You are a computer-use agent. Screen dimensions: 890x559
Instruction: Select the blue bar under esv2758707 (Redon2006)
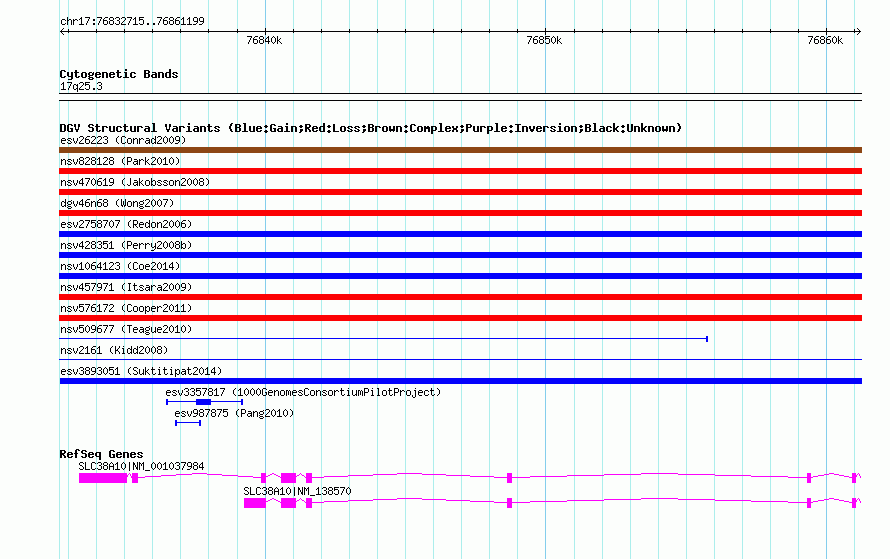pyautogui.click(x=460, y=234)
